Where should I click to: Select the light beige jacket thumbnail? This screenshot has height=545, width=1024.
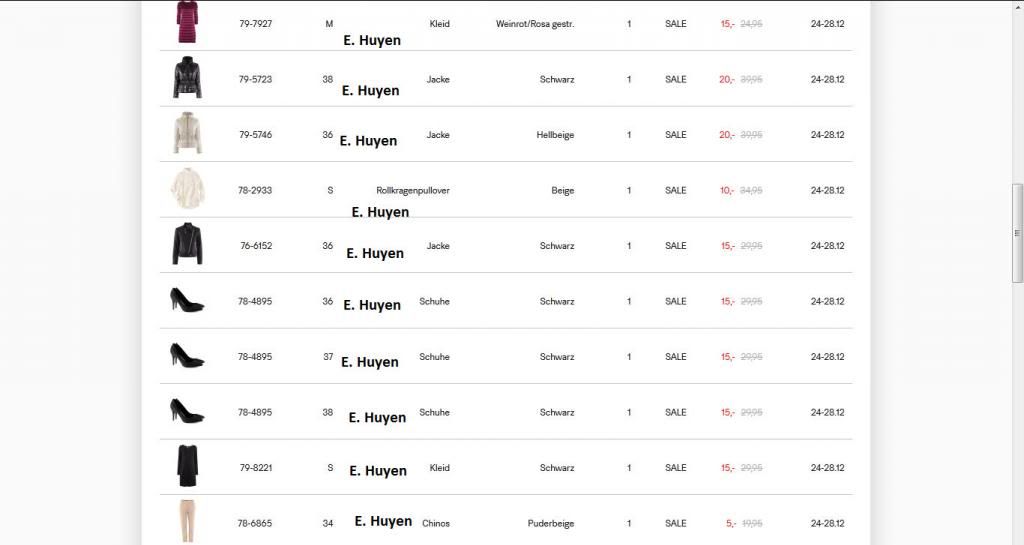187,134
